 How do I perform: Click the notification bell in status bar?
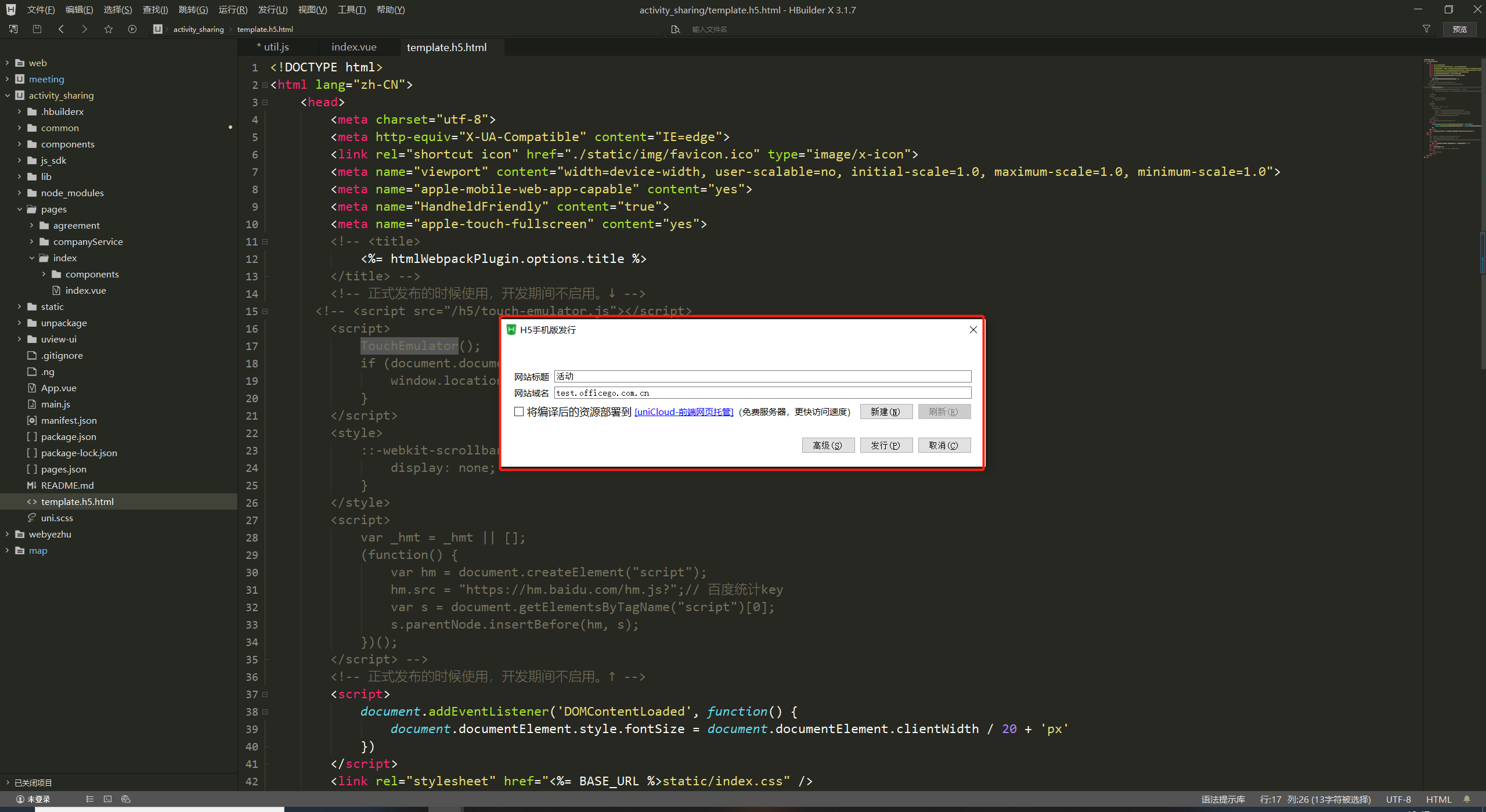coord(1467,799)
